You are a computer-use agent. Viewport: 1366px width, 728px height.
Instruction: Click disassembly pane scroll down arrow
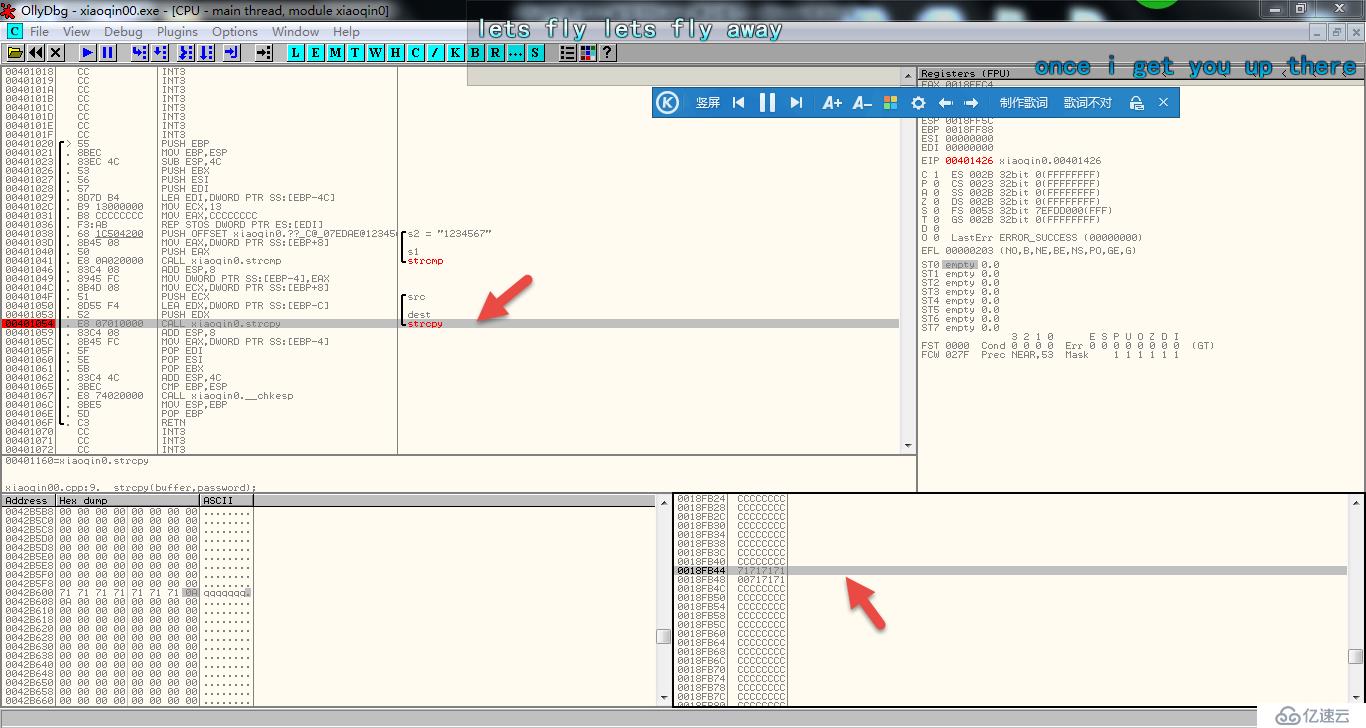[x=908, y=446]
